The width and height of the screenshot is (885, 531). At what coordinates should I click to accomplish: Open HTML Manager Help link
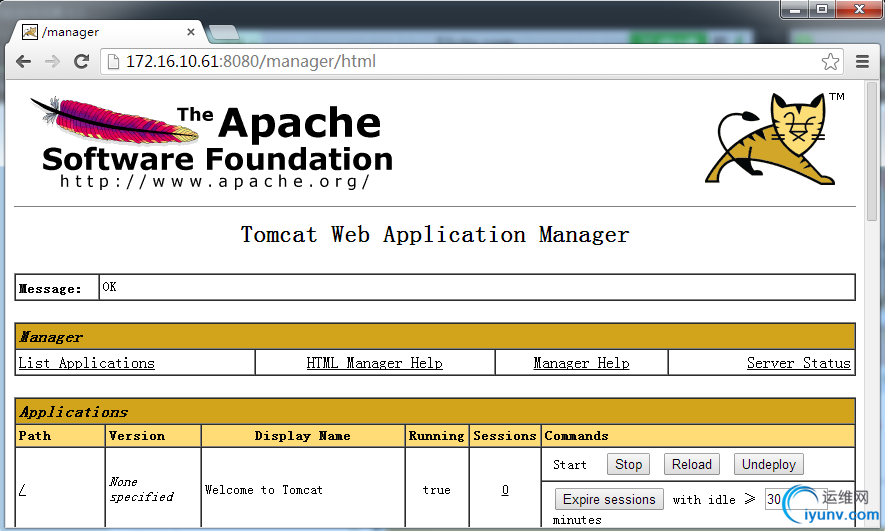click(374, 363)
